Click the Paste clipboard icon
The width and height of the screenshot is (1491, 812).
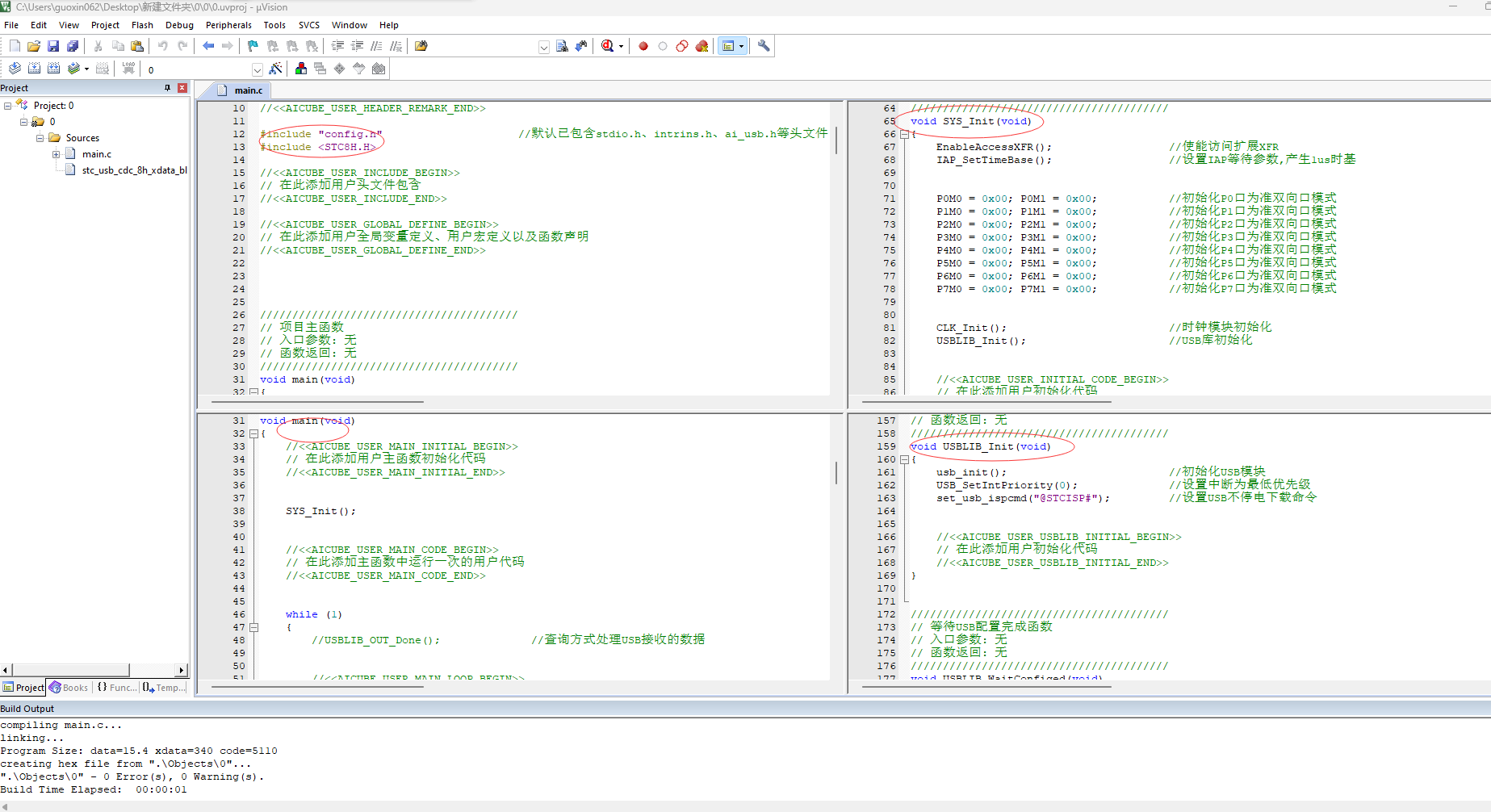(137, 46)
